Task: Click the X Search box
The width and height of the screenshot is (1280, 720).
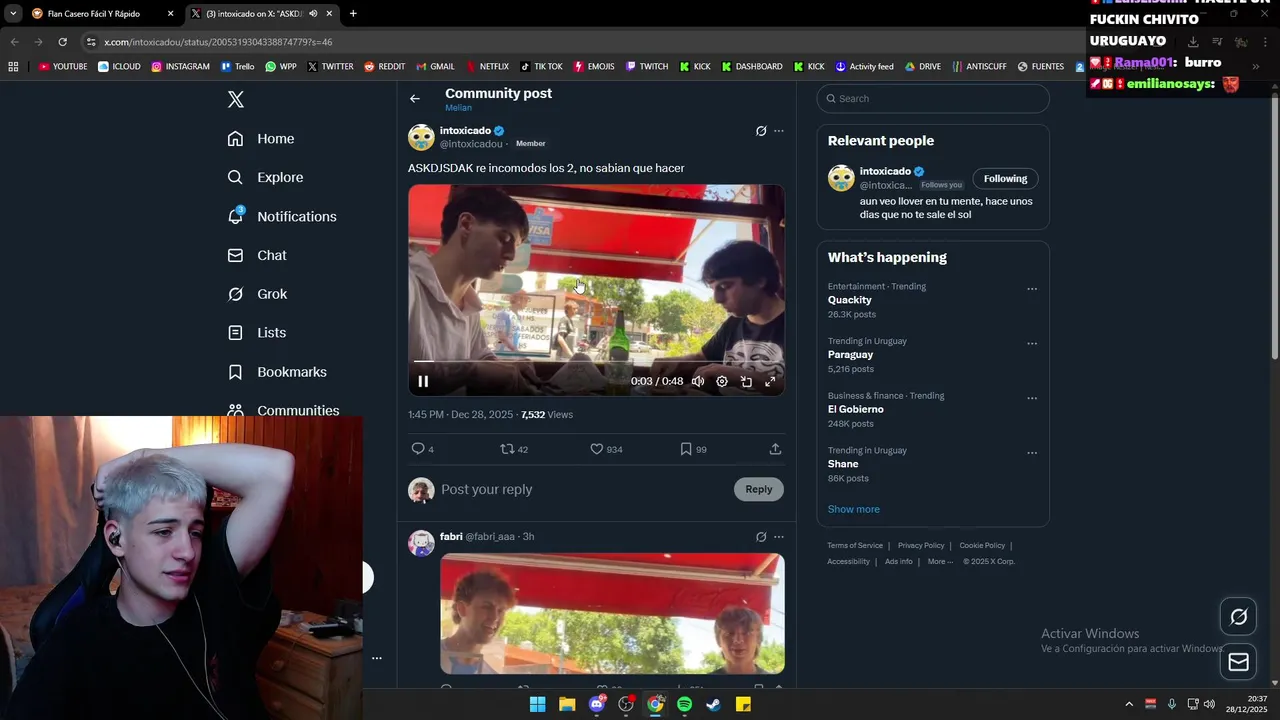Action: (933, 98)
